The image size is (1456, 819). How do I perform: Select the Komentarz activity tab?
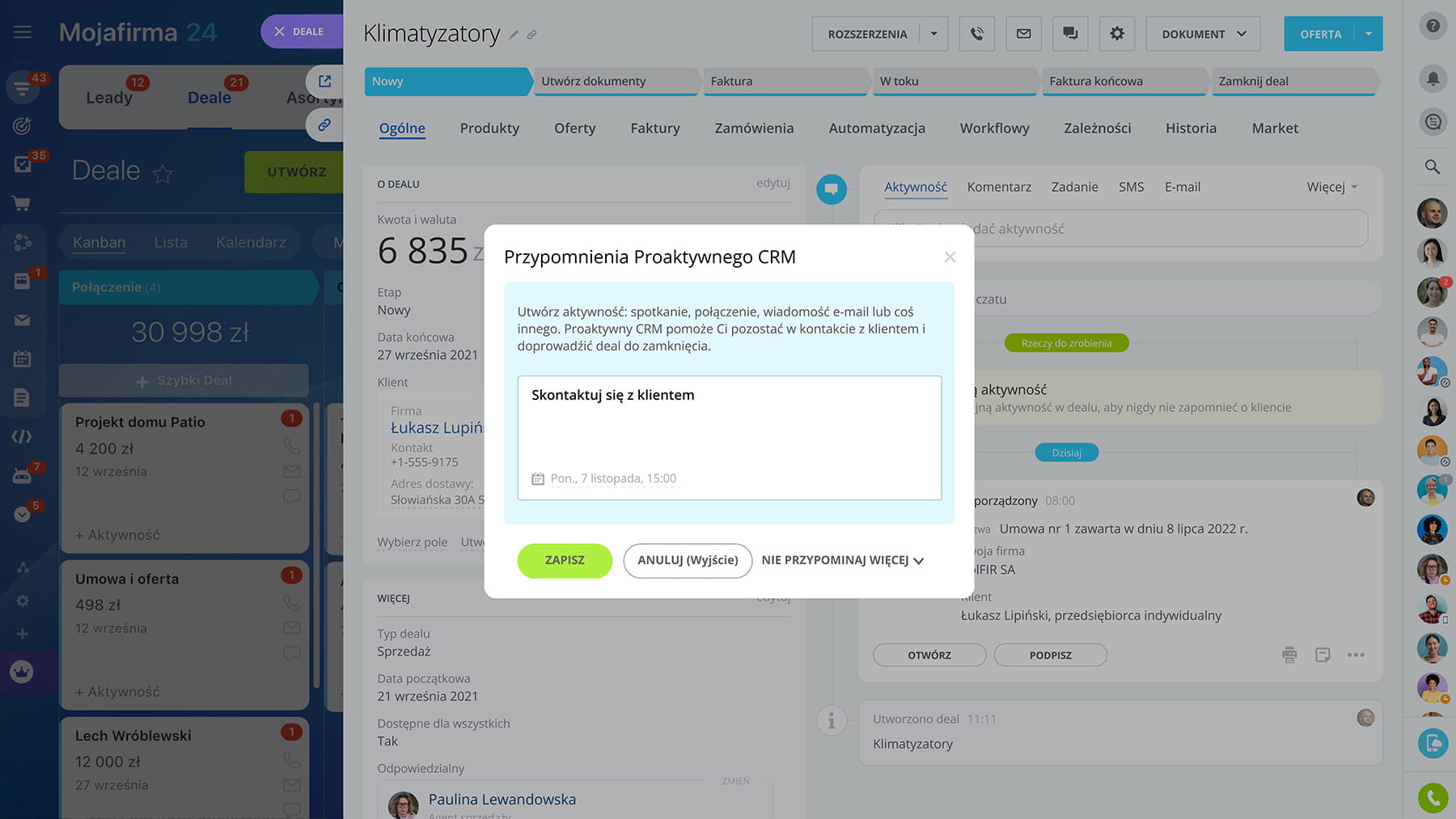999,187
